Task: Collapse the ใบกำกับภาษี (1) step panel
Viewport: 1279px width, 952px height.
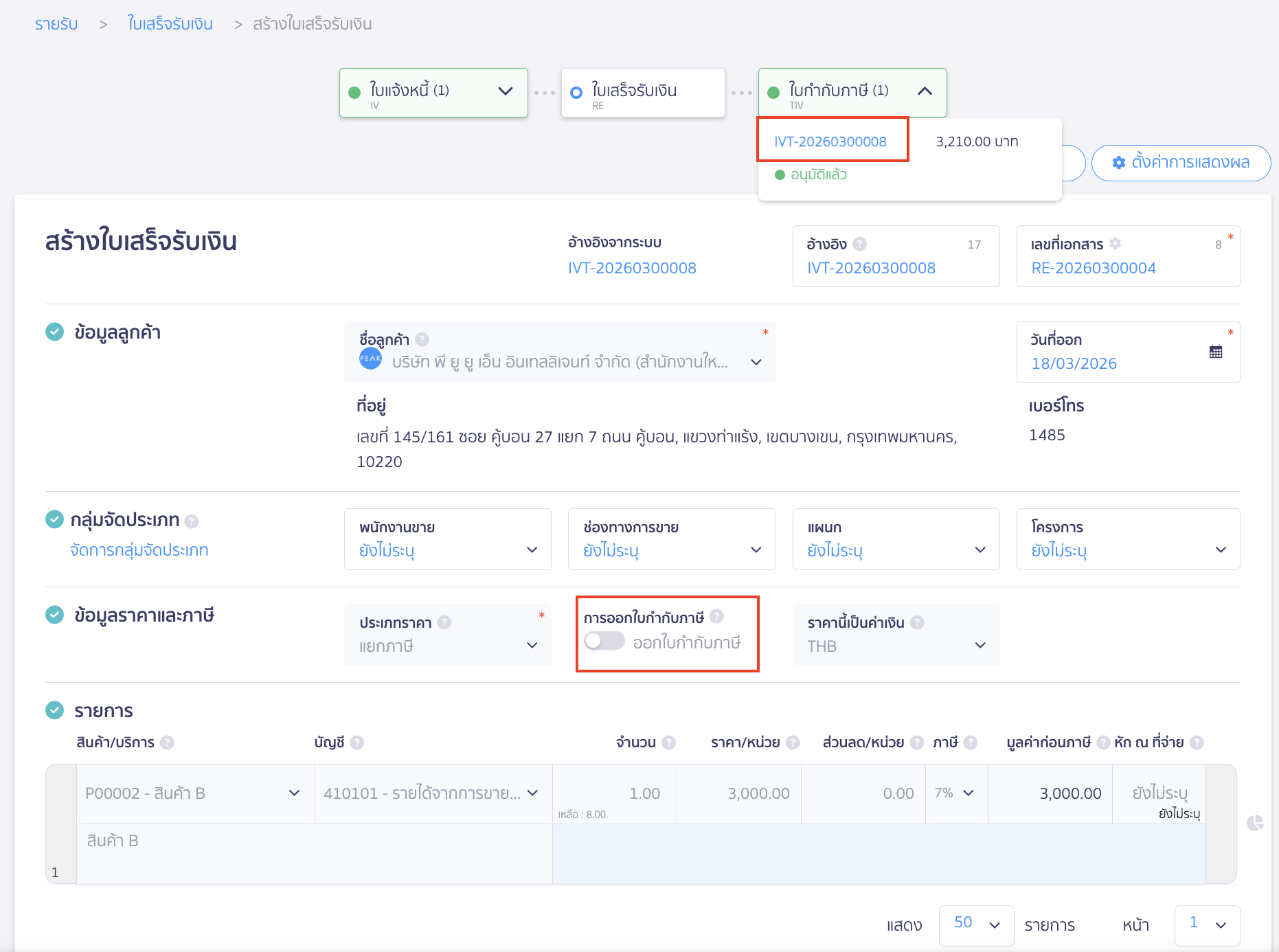Action: pos(925,91)
